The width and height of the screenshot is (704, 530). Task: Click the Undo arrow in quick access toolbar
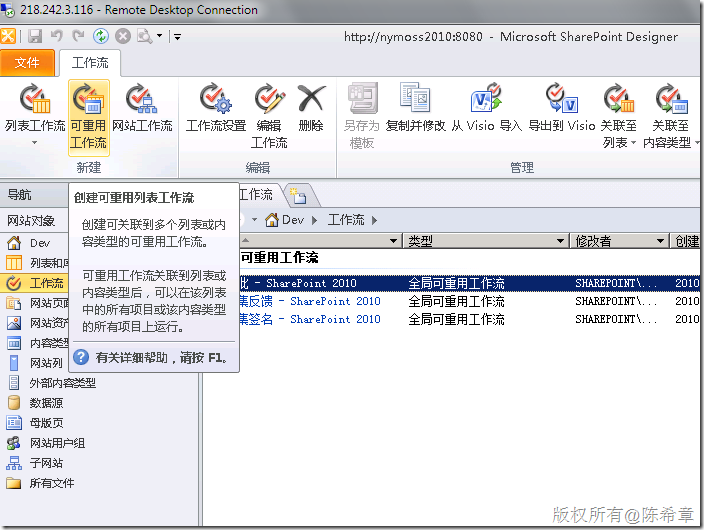[56, 35]
